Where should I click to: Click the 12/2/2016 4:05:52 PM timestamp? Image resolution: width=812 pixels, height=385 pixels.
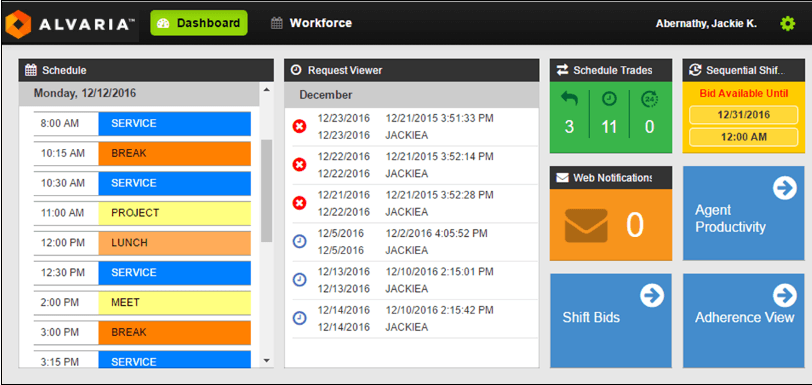pyautogui.click(x=437, y=234)
